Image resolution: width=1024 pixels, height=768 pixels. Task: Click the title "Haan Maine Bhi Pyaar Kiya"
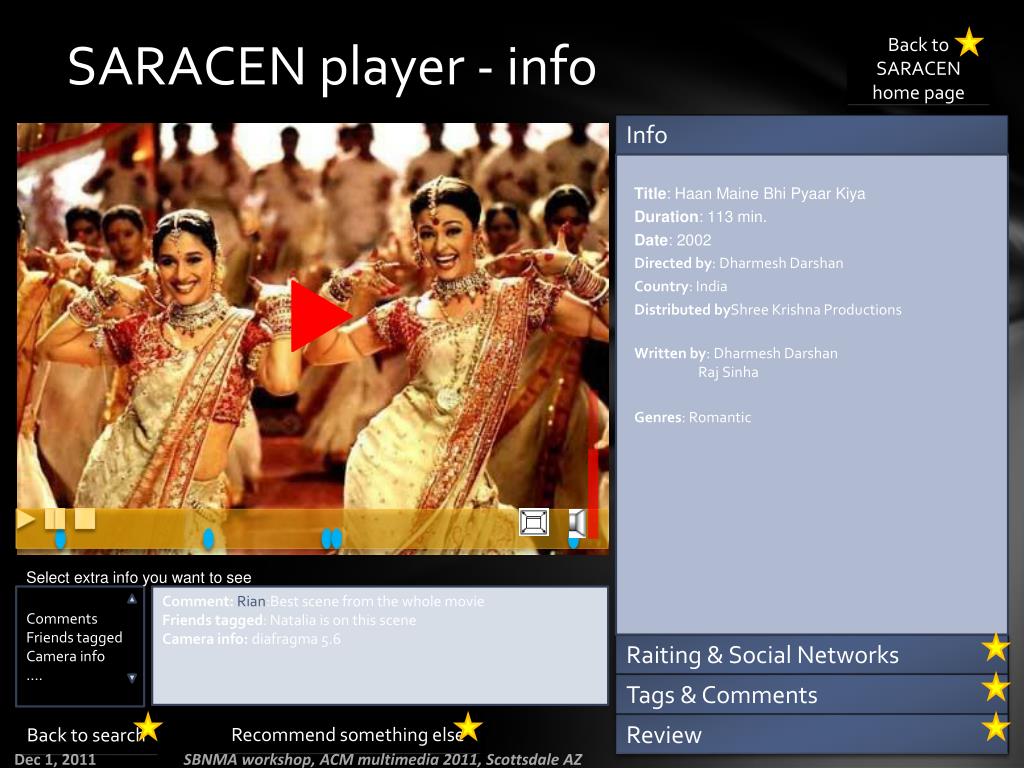coord(770,193)
